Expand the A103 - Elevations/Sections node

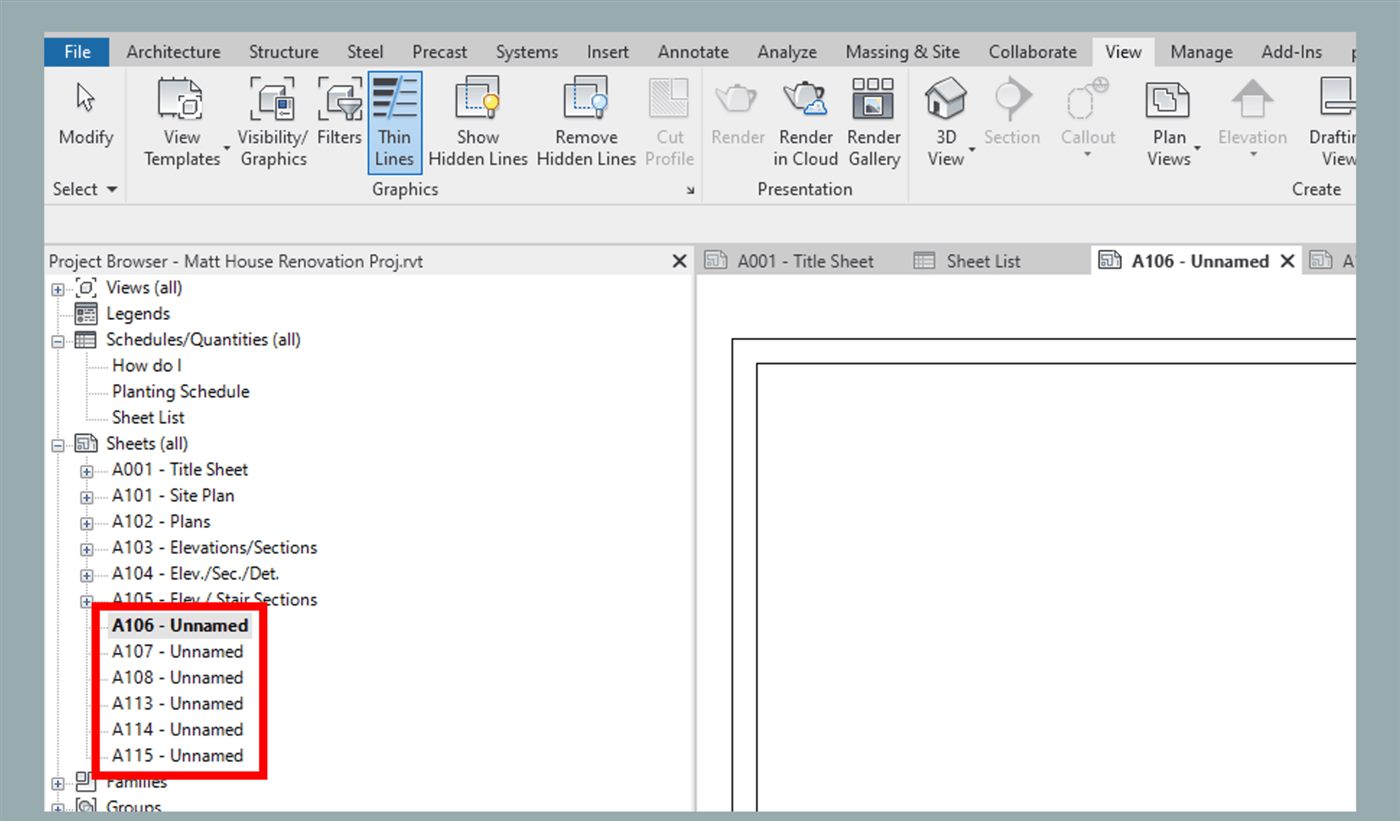coord(87,549)
